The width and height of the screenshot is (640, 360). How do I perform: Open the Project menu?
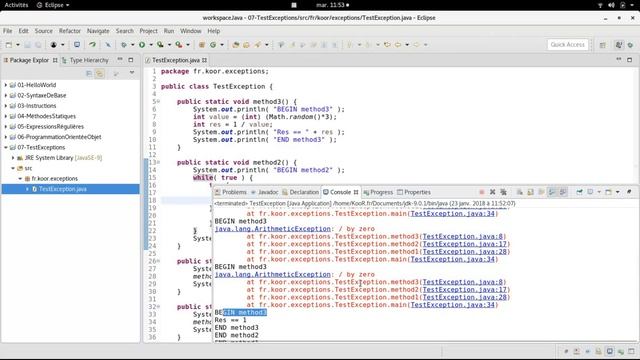pos(149,31)
